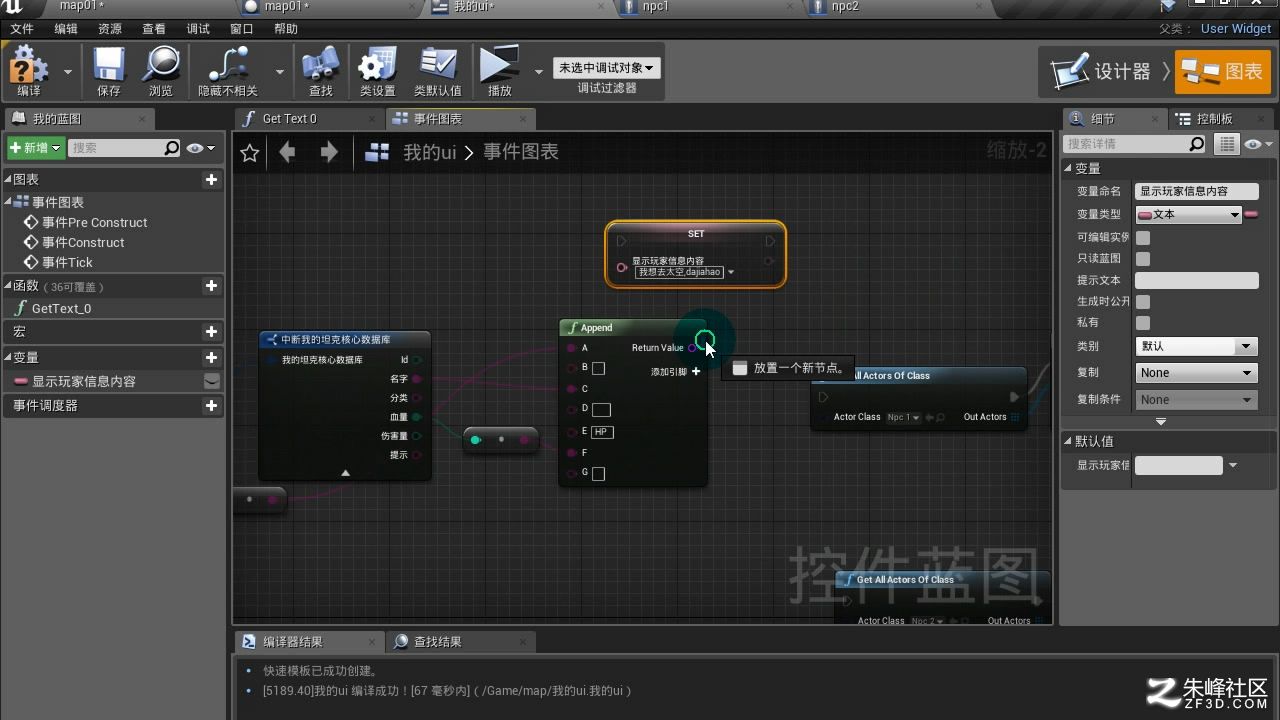Click the Play (播放) toolbar icon
Image resolution: width=1280 pixels, height=720 pixels.
[x=499, y=64]
